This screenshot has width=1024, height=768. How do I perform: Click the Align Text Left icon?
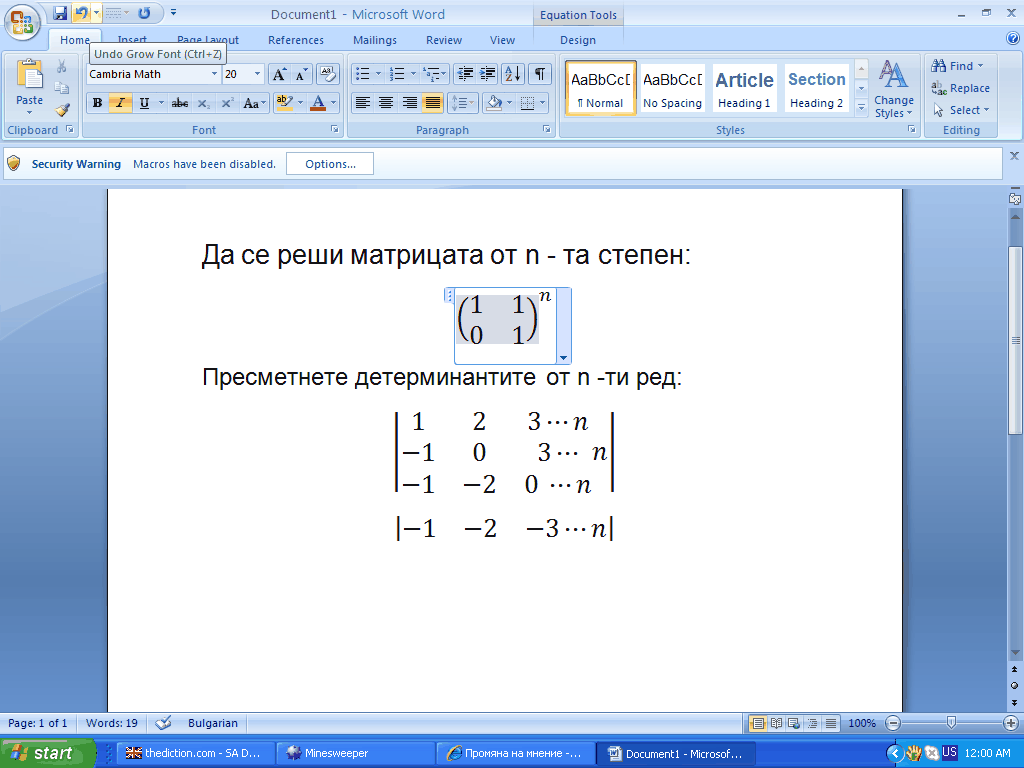[x=363, y=103]
